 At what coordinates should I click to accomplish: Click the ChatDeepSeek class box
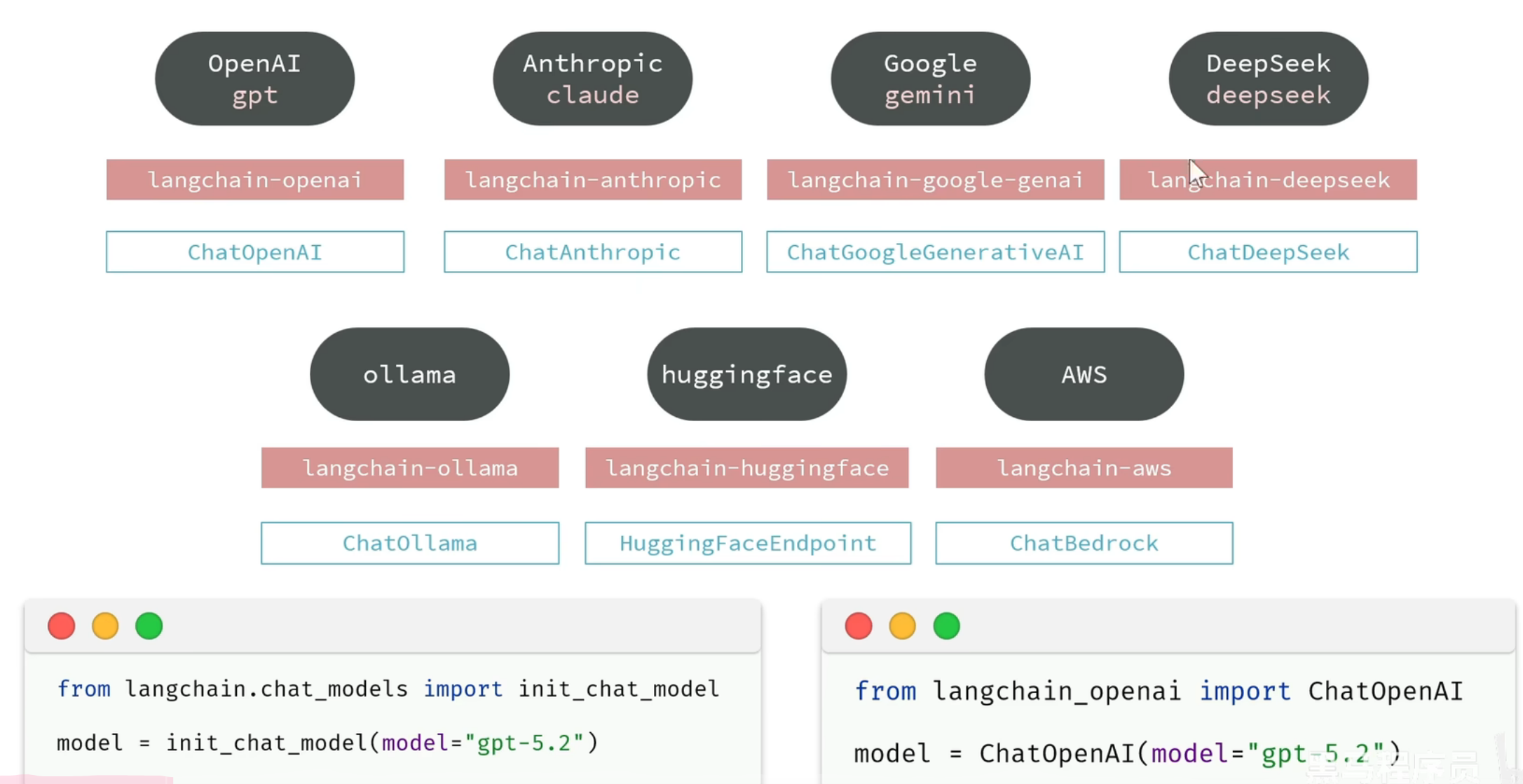1268,252
